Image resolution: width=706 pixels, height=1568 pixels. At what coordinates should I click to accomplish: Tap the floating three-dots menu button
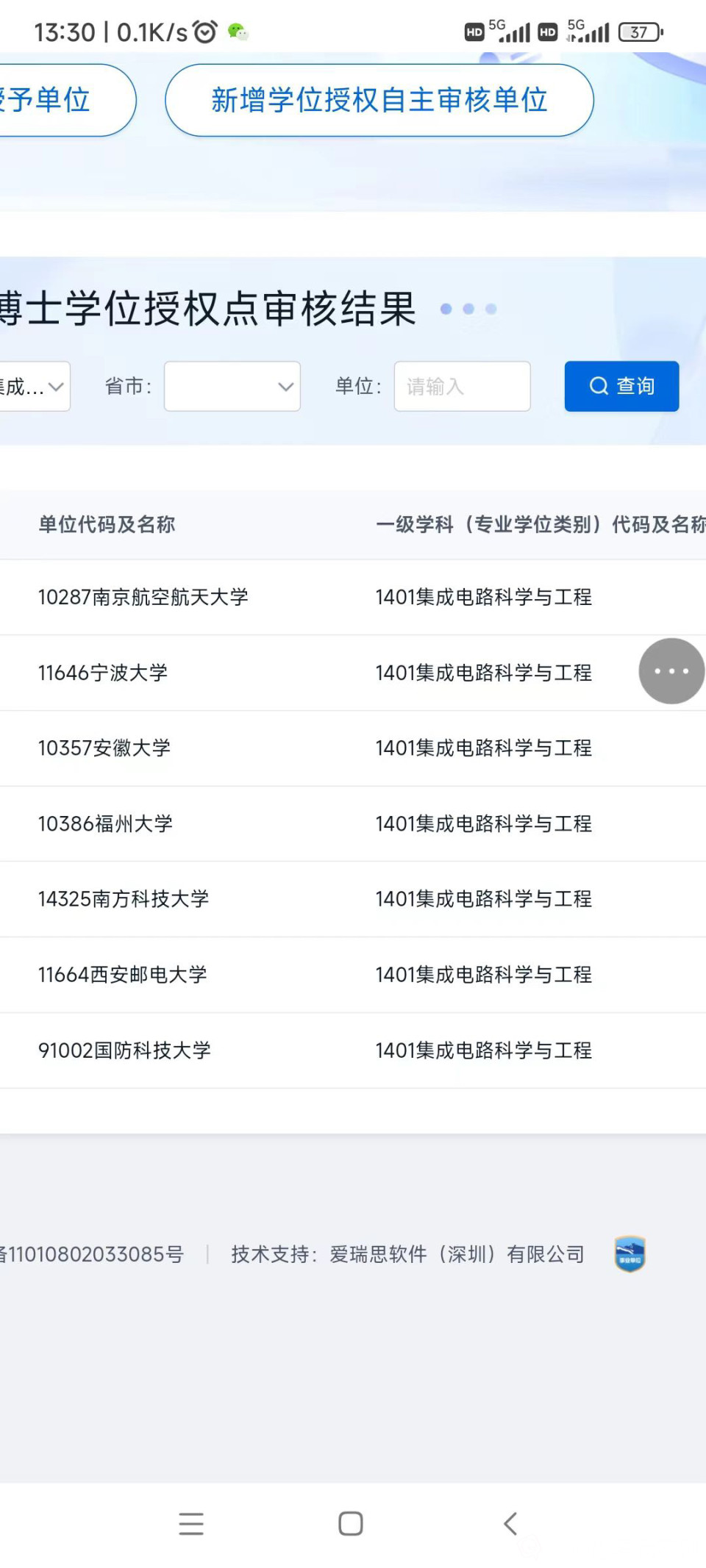pyautogui.click(x=671, y=671)
